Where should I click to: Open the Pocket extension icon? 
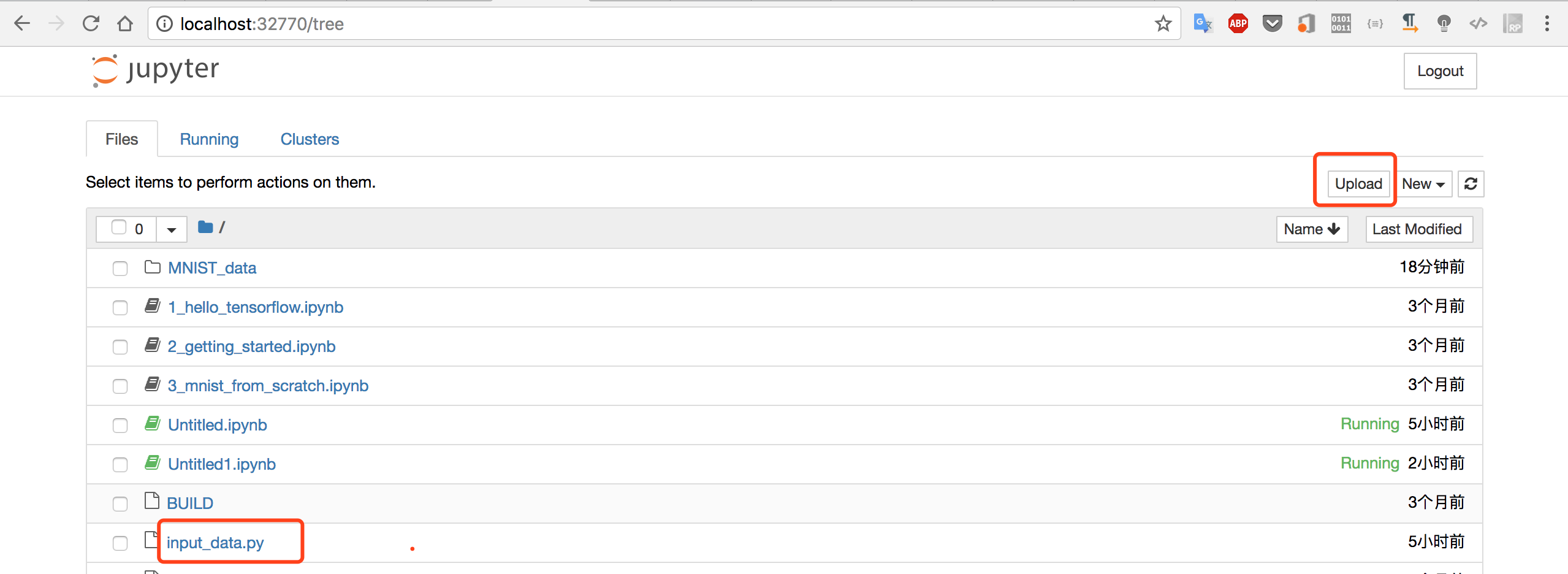tap(1273, 24)
